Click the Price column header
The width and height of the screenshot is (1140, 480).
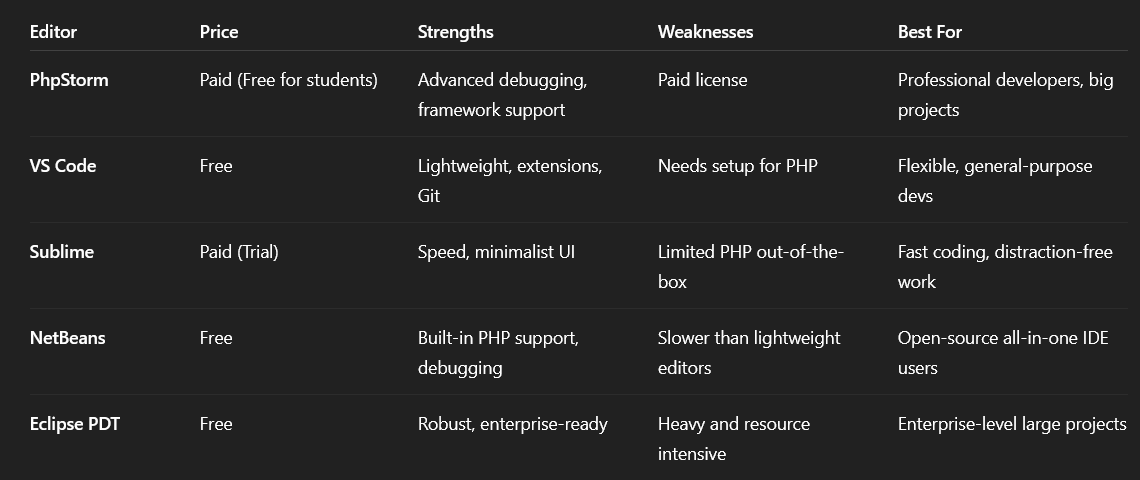click(219, 32)
